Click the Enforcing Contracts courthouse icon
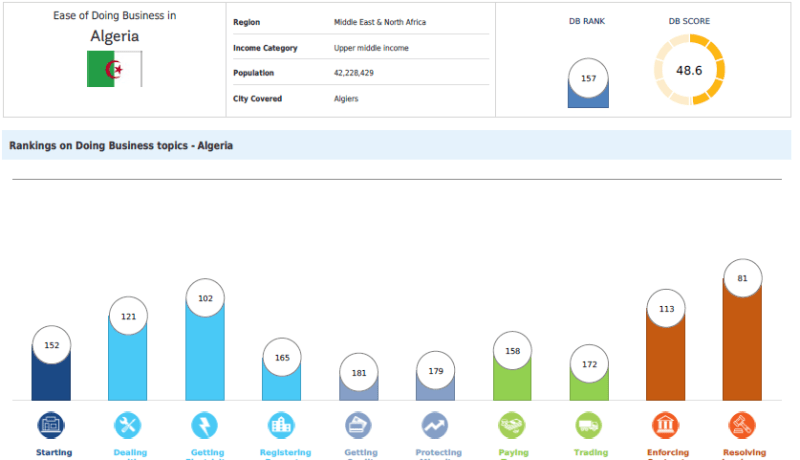 coord(667,424)
